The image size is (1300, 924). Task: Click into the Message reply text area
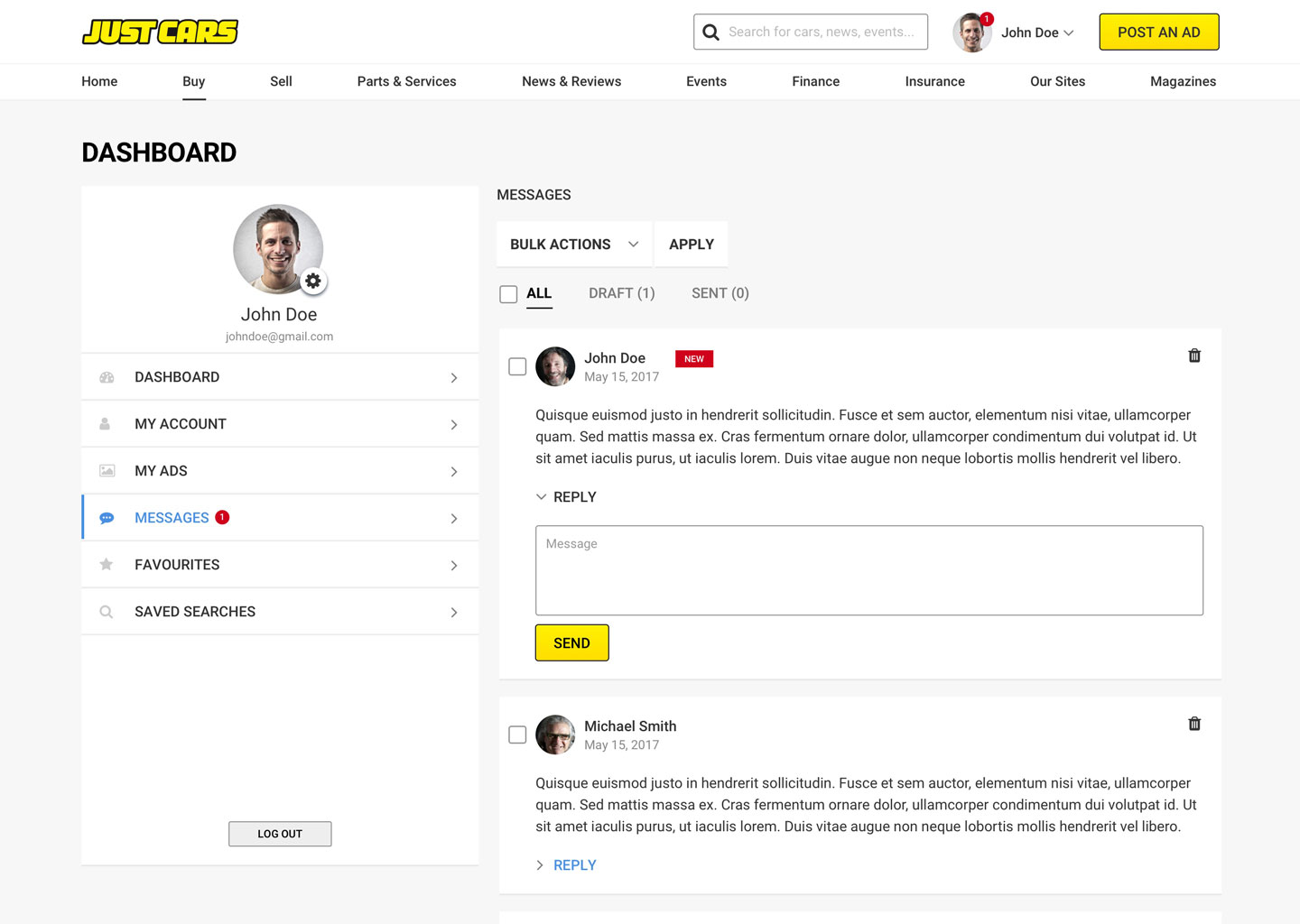coord(869,570)
